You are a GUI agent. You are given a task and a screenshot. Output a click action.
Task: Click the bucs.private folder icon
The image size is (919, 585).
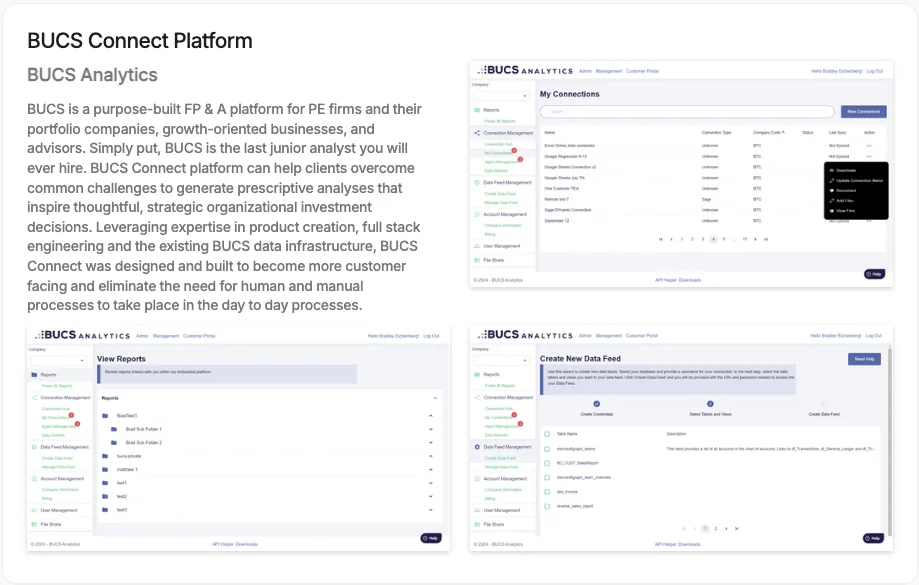click(105, 456)
